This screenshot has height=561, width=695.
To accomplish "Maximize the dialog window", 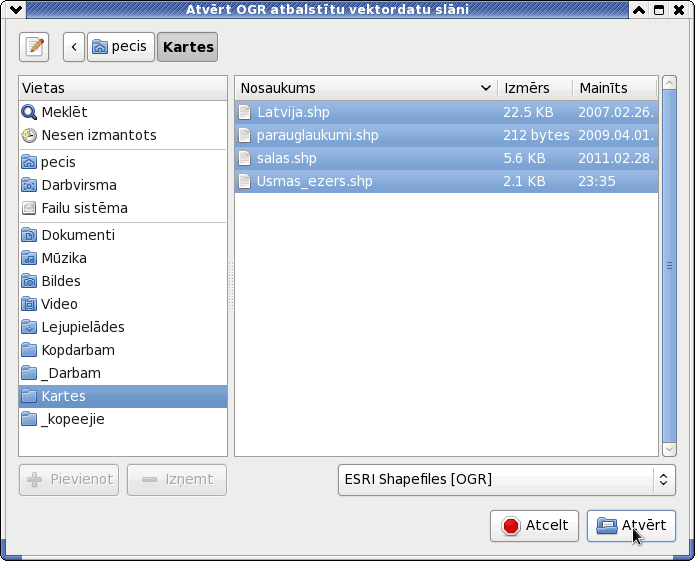I will pyautogui.click(x=659, y=10).
